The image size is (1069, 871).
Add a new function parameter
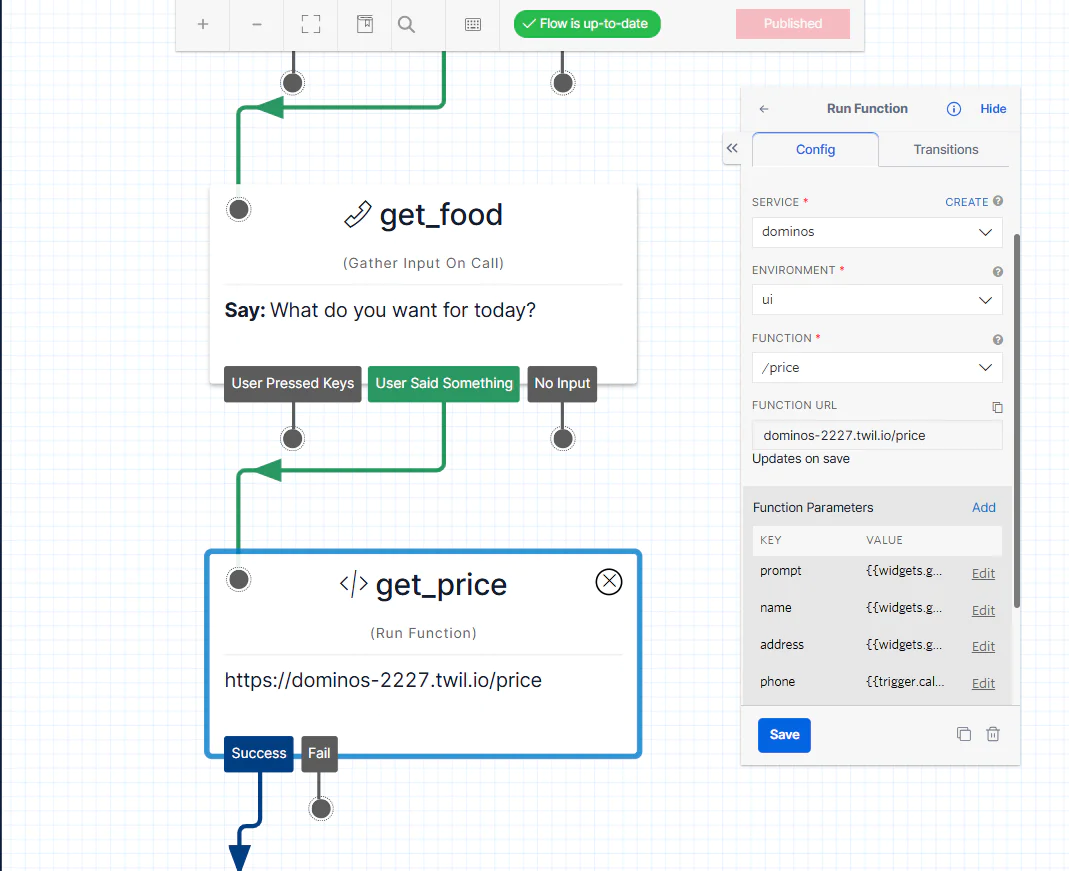983,508
